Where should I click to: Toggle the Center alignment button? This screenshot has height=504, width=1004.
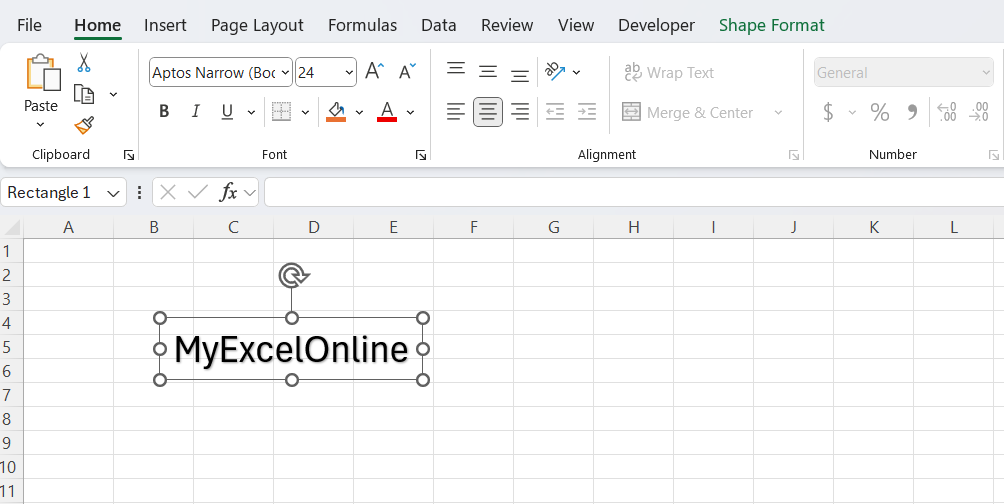488,112
